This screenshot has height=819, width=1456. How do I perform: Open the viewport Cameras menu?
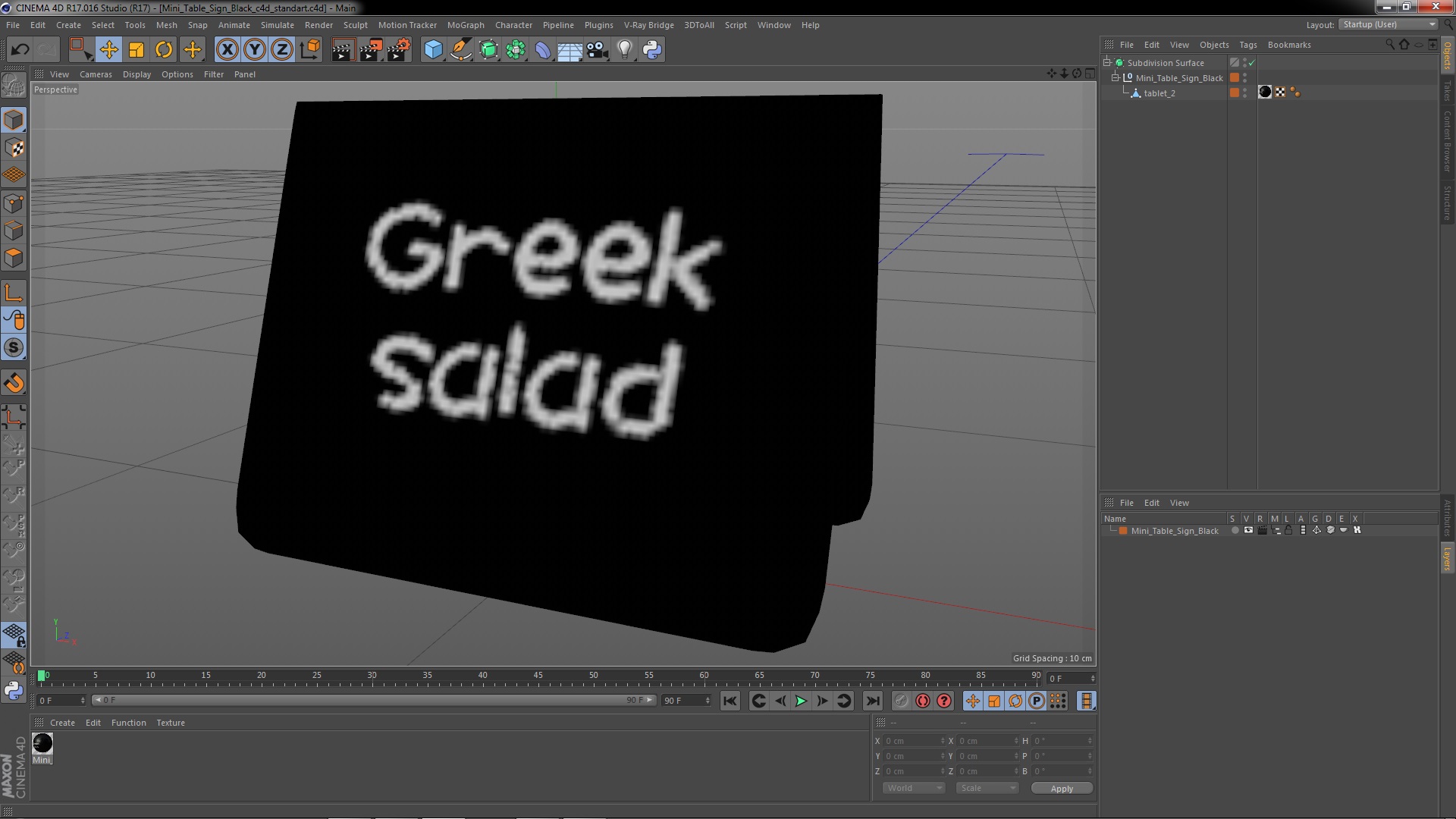96,74
